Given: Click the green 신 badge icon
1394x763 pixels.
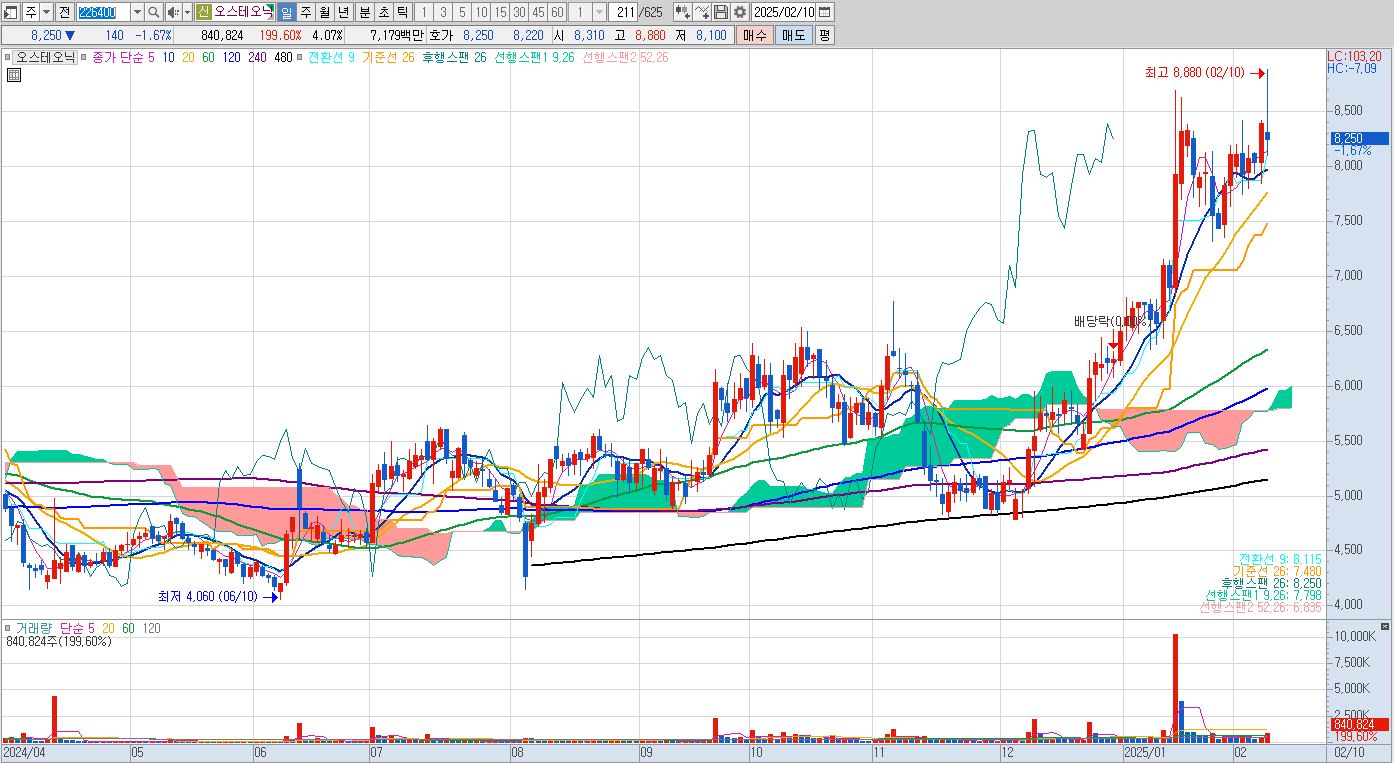Looking at the screenshot, I should click(203, 12).
